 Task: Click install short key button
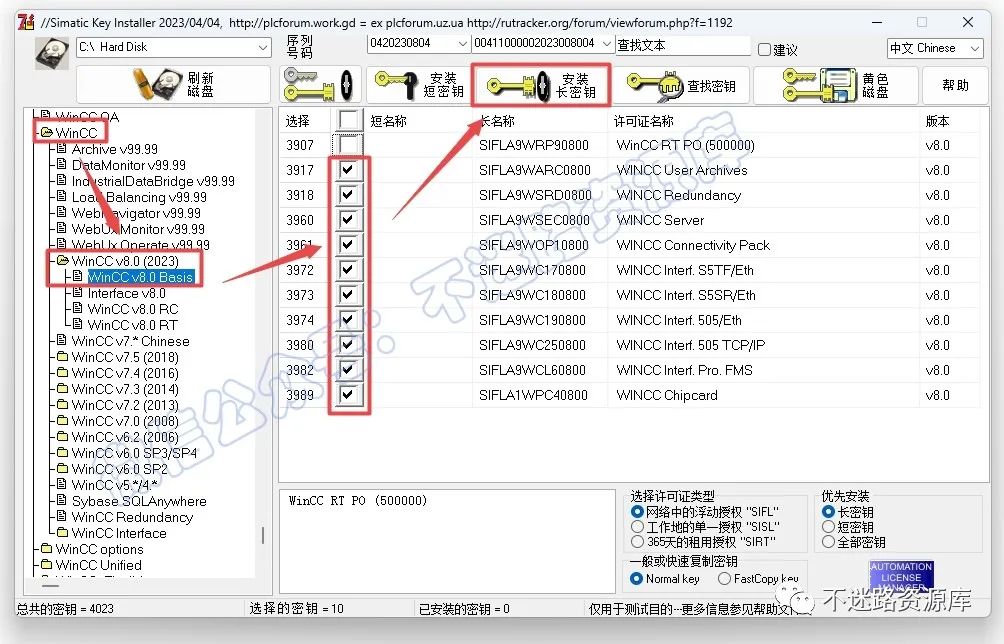pyautogui.click(x=419, y=85)
